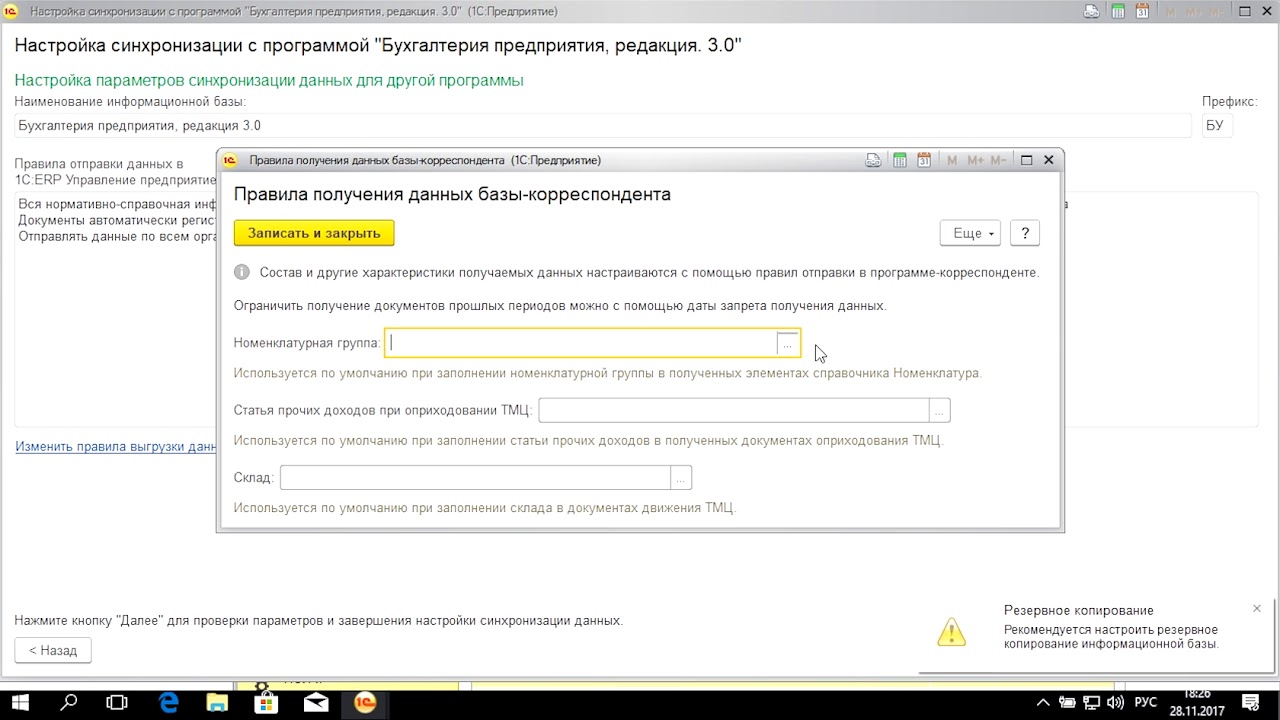Launch Microsoft Edge from the taskbar

pyautogui.click(x=168, y=702)
